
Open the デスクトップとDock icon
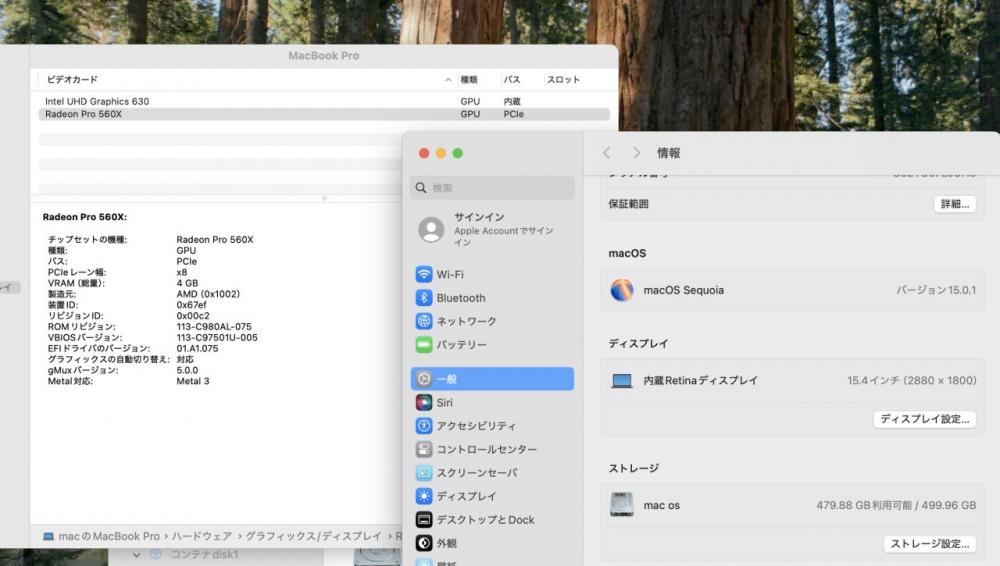423,519
